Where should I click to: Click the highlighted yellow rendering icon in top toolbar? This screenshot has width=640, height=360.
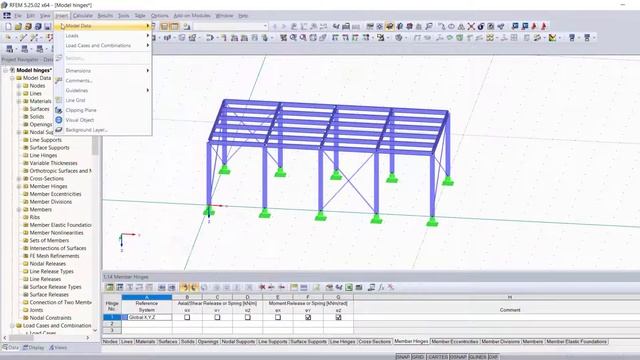(390, 27)
